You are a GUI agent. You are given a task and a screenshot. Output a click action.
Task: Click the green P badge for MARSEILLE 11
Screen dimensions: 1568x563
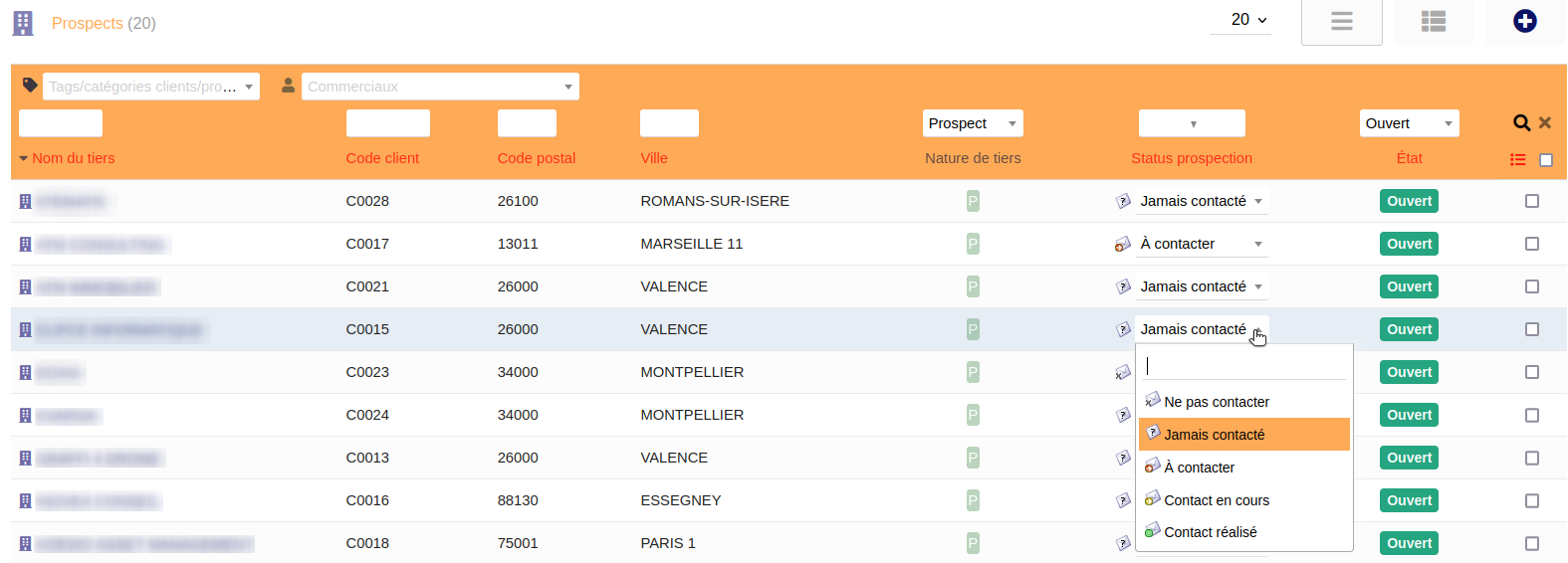point(973,244)
